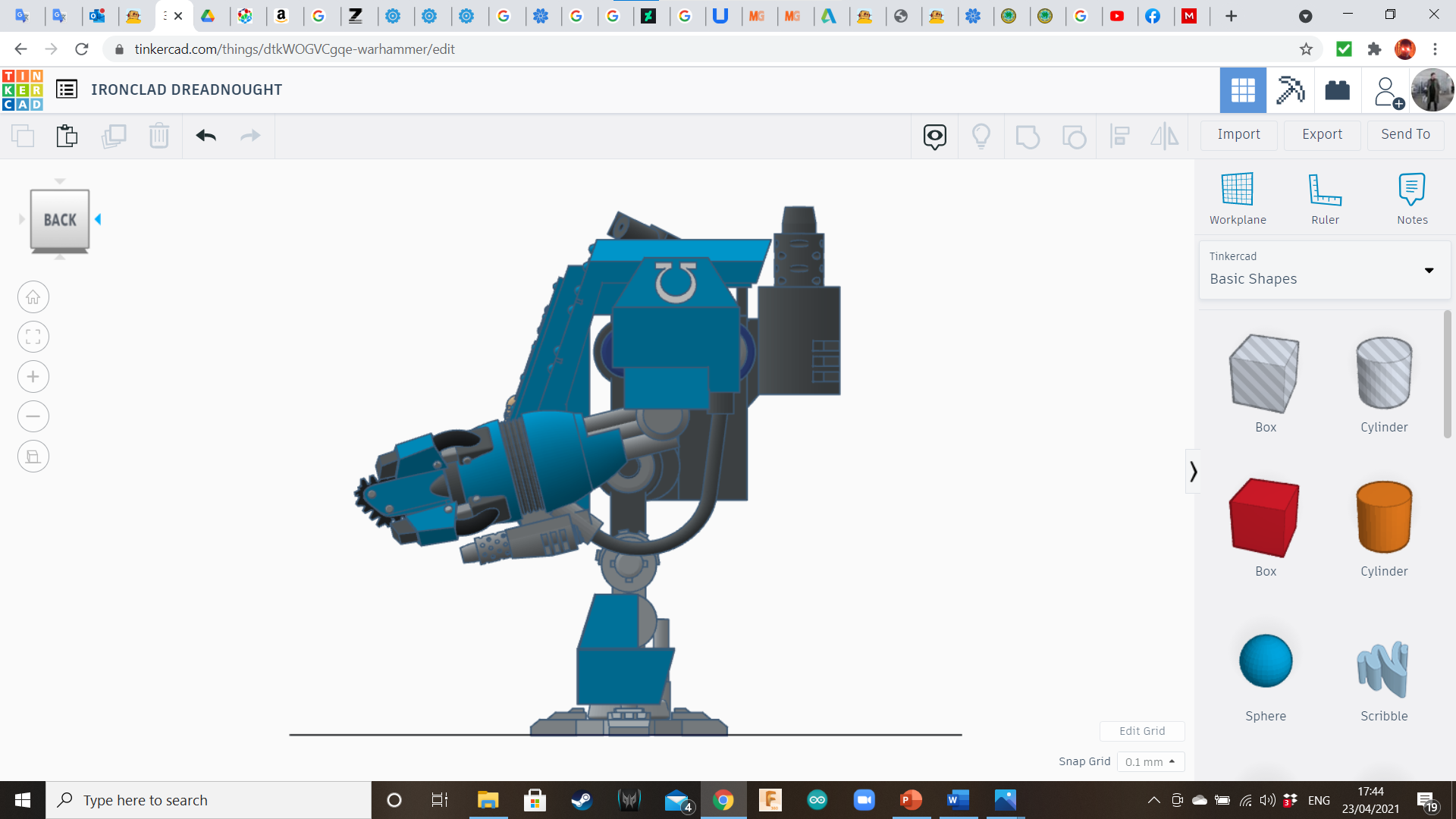Open the Export menu

point(1322,134)
